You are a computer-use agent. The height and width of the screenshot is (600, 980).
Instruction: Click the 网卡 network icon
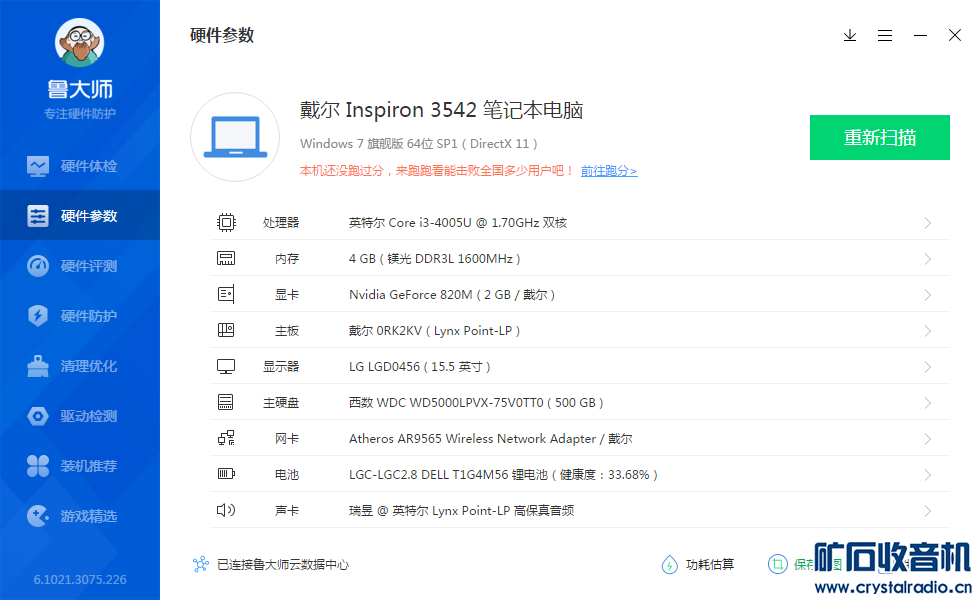[x=226, y=438]
